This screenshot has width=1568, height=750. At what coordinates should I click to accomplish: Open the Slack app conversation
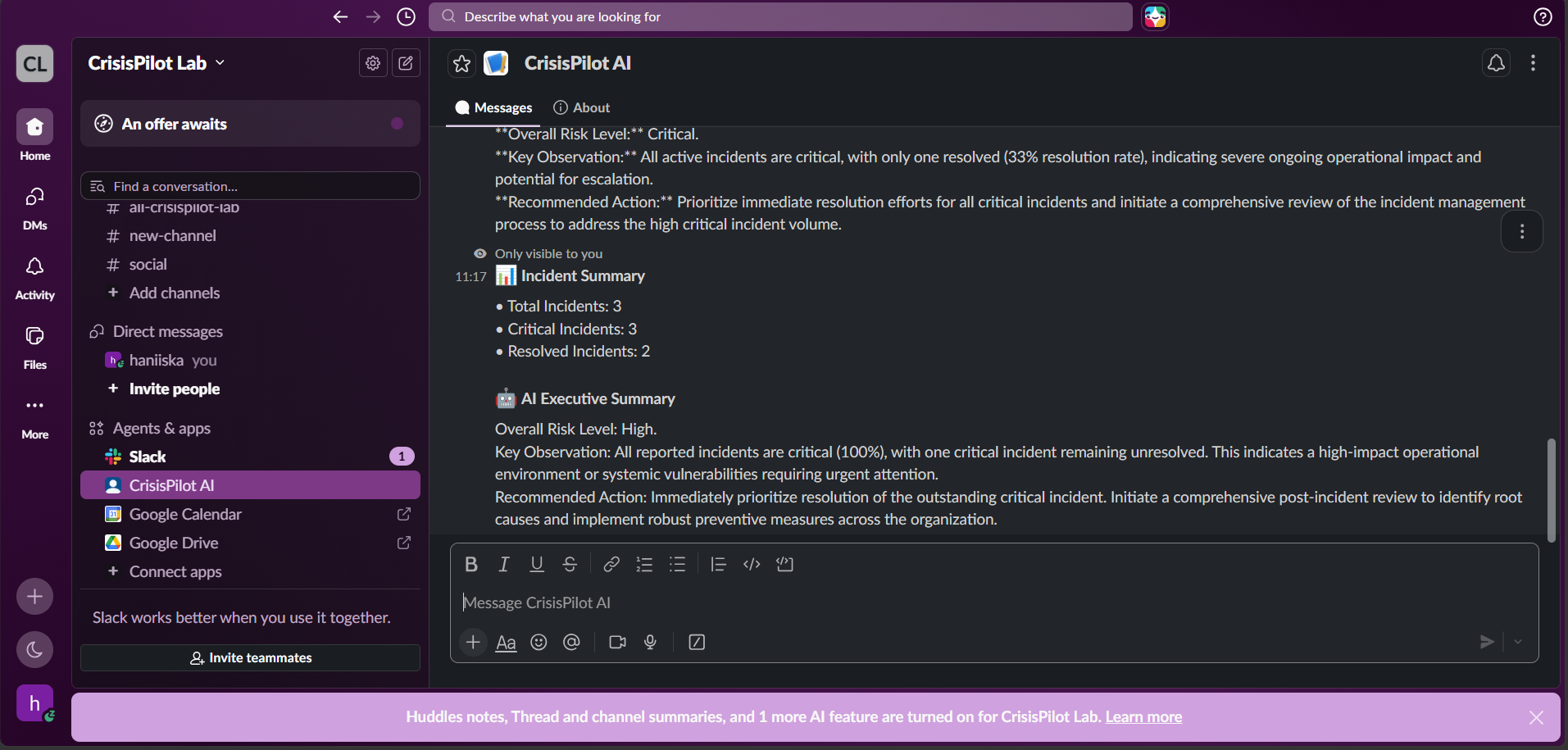click(x=250, y=457)
